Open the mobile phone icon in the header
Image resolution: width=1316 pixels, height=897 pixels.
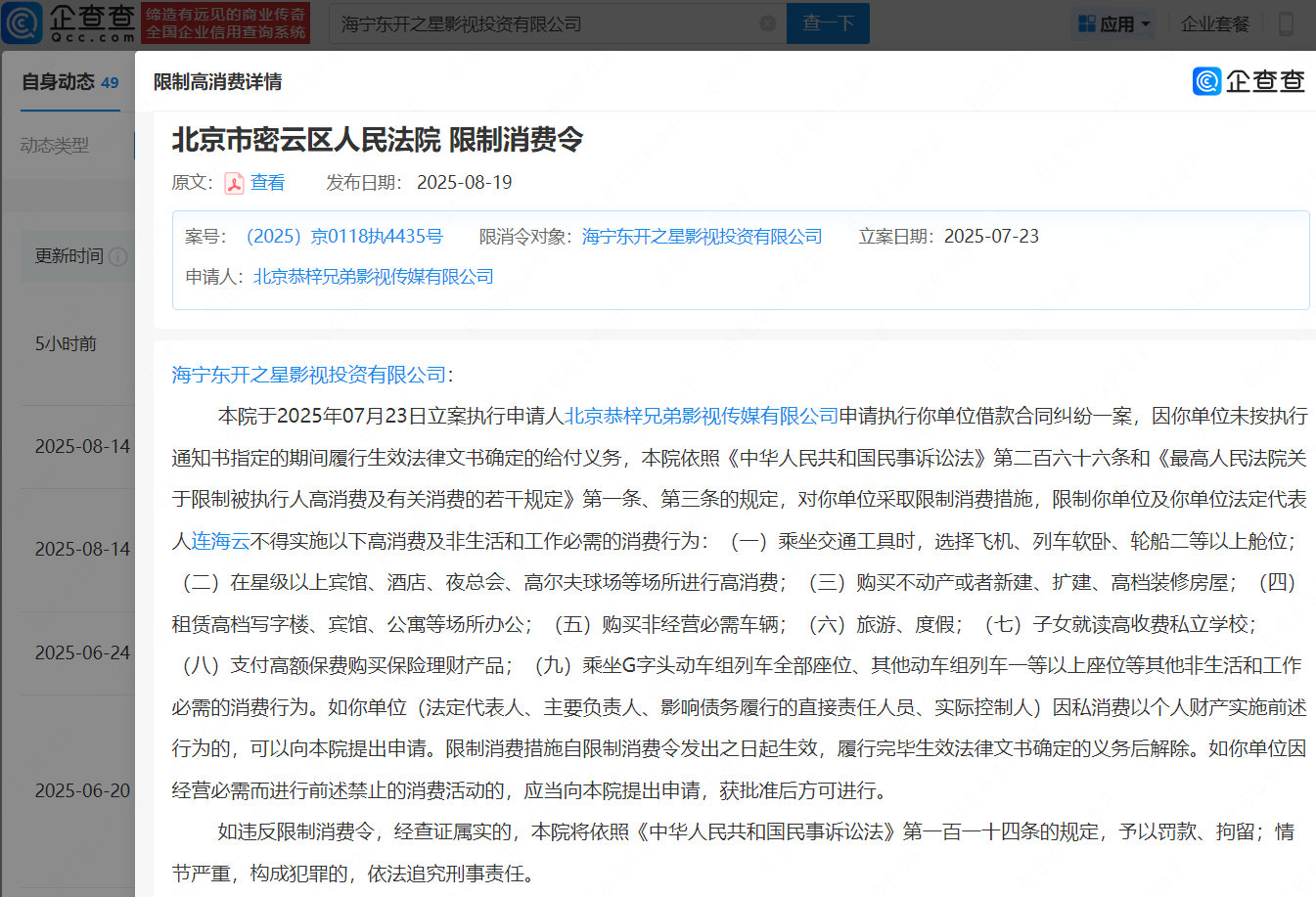[1286, 23]
